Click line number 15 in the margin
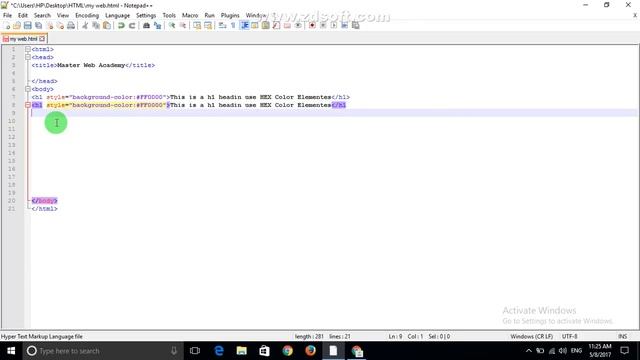This screenshot has height=360, width=640. [11, 161]
